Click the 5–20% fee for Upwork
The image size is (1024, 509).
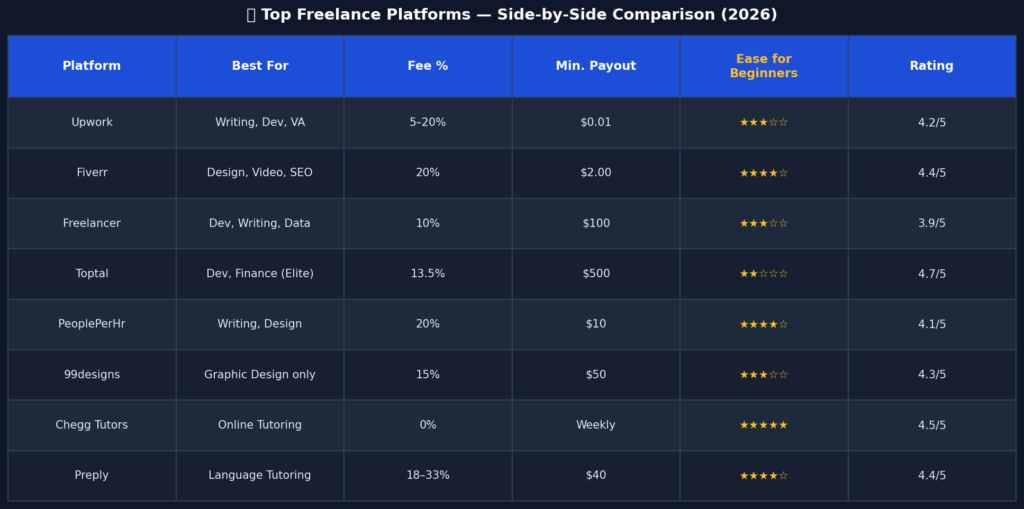(x=428, y=122)
